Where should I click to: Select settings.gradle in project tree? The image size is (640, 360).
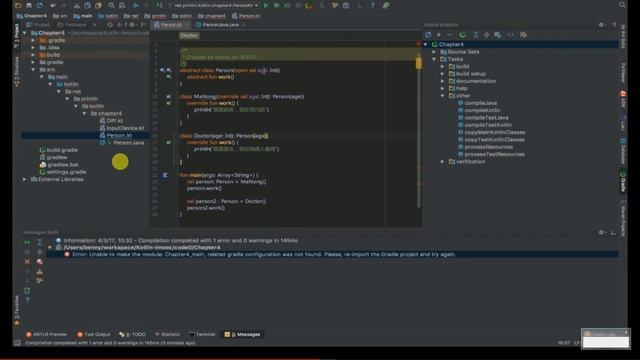[66, 172]
